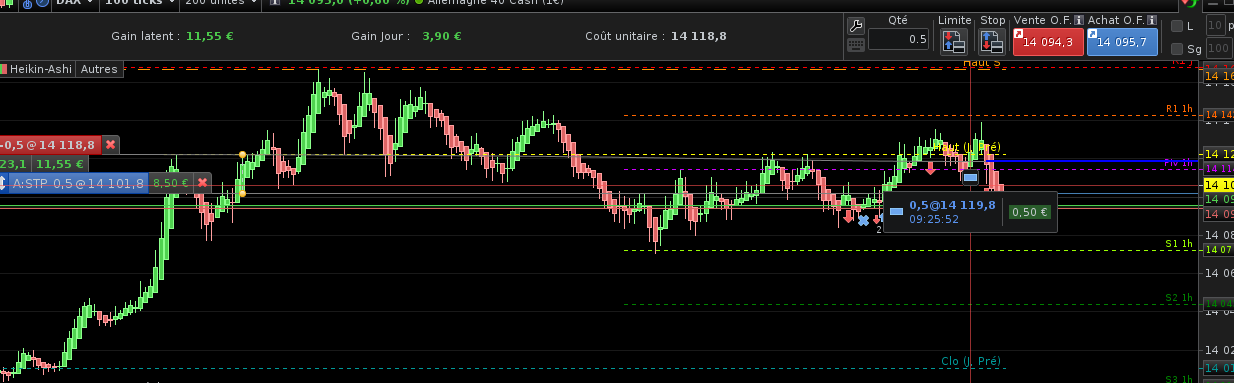Image resolution: width=1234 pixels, height=383 pixels.
Task: Click the blue X marker on chart
Action: [863, 220]
